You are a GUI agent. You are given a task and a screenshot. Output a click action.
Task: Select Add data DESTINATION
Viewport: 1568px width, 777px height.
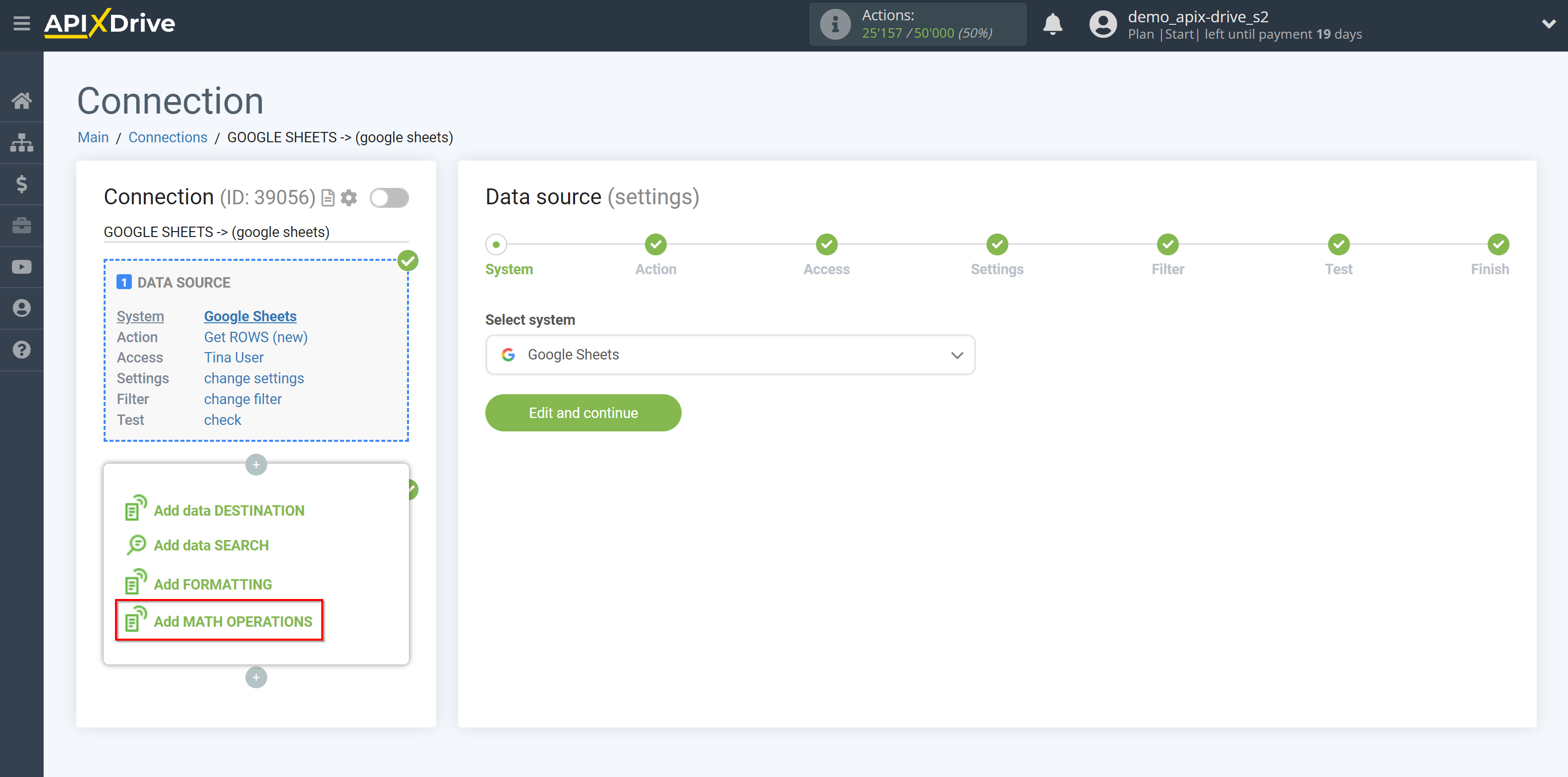229,510
